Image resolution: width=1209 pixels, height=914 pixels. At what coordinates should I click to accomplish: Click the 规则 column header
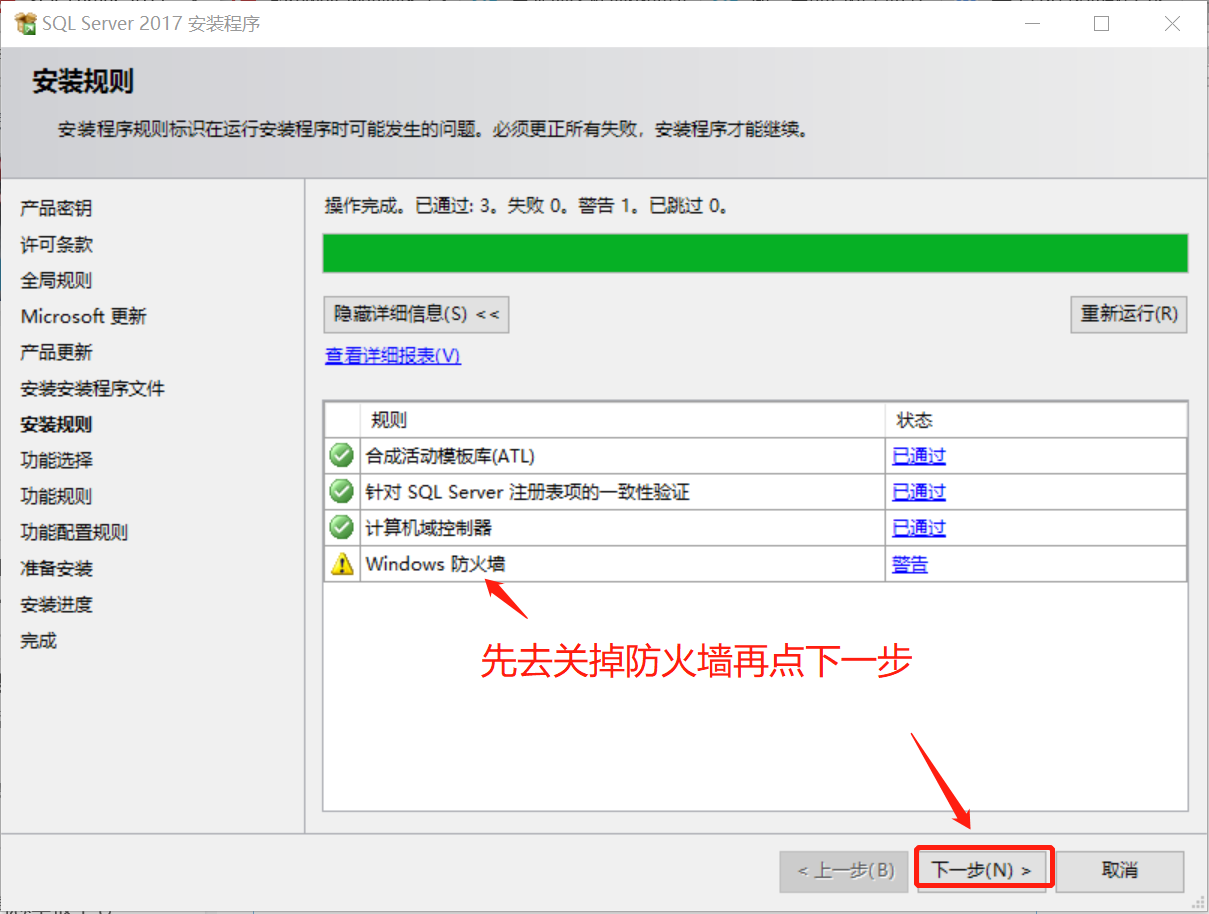pyautogui.click(x=622, y=420)
